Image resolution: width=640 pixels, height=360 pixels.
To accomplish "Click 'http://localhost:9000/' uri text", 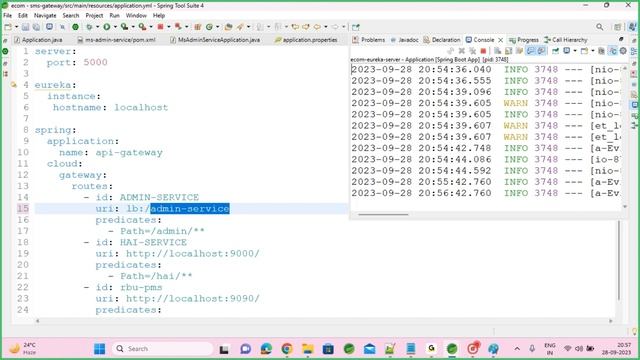I will point(193,253).
